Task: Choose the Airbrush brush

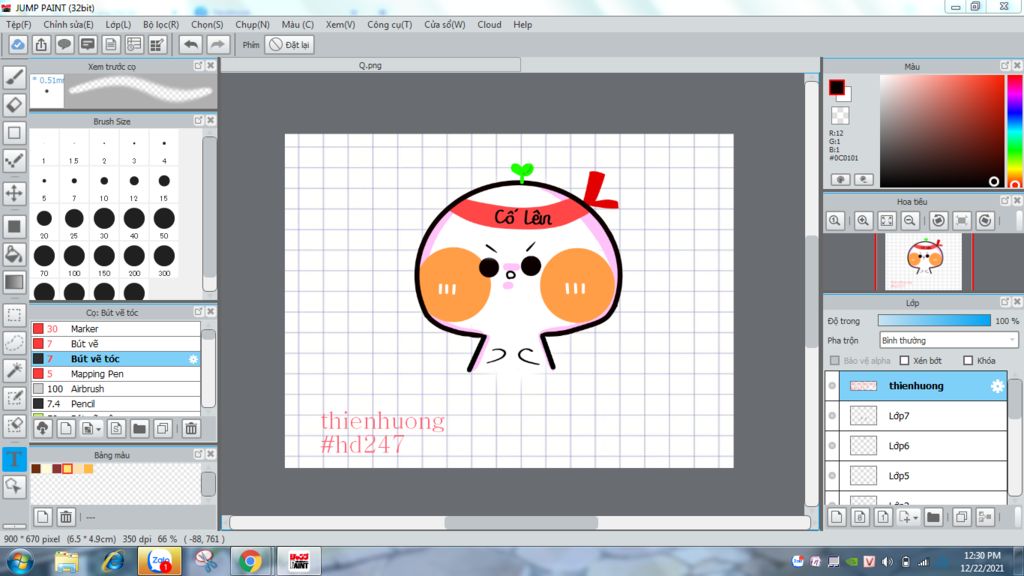Action: [116, 389]
